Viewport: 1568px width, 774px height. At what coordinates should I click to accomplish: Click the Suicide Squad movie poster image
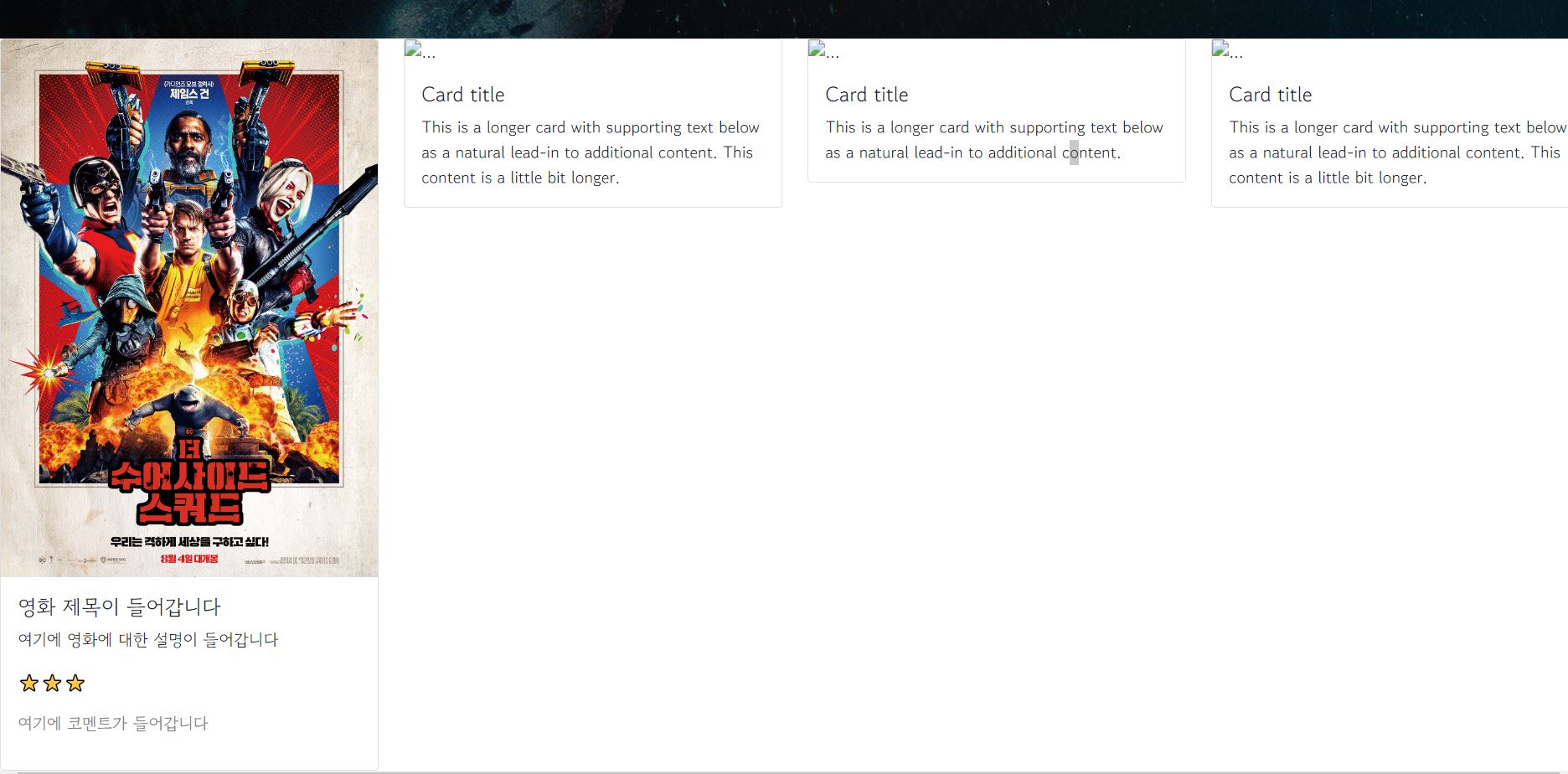tap(189, 307)
